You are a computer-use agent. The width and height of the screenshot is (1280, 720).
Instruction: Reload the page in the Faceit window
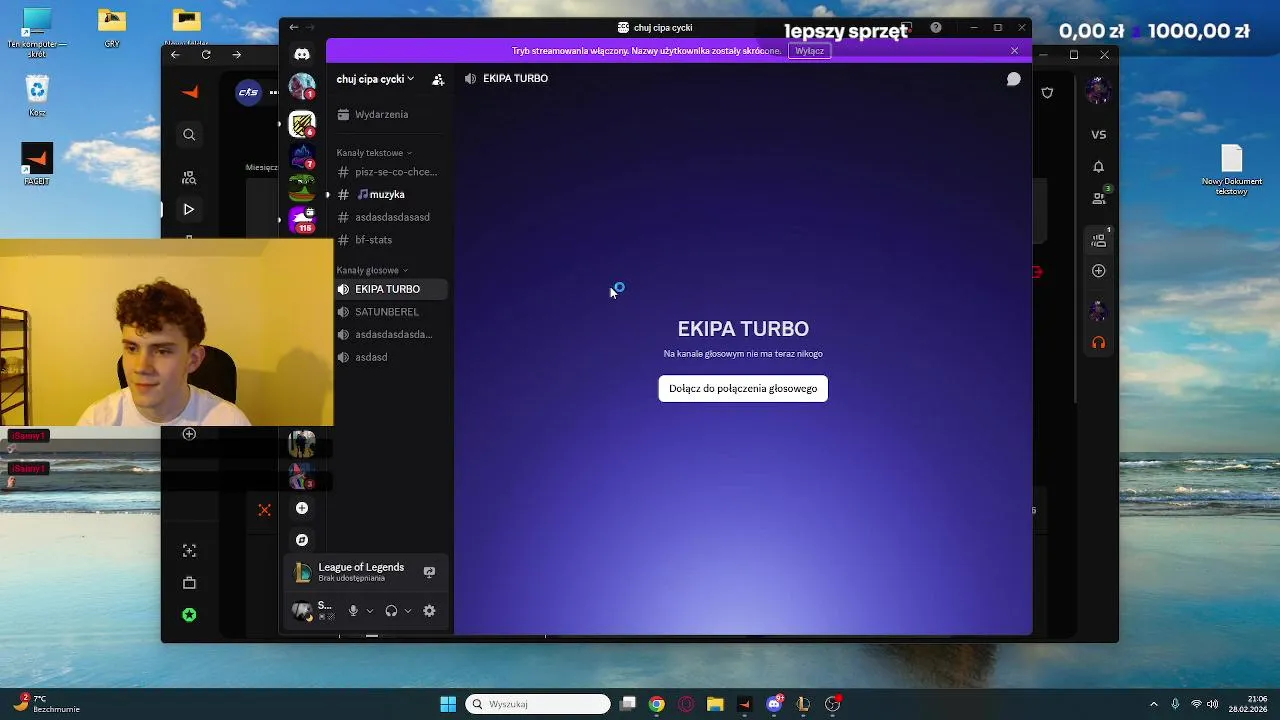click(x=206, y=55)
